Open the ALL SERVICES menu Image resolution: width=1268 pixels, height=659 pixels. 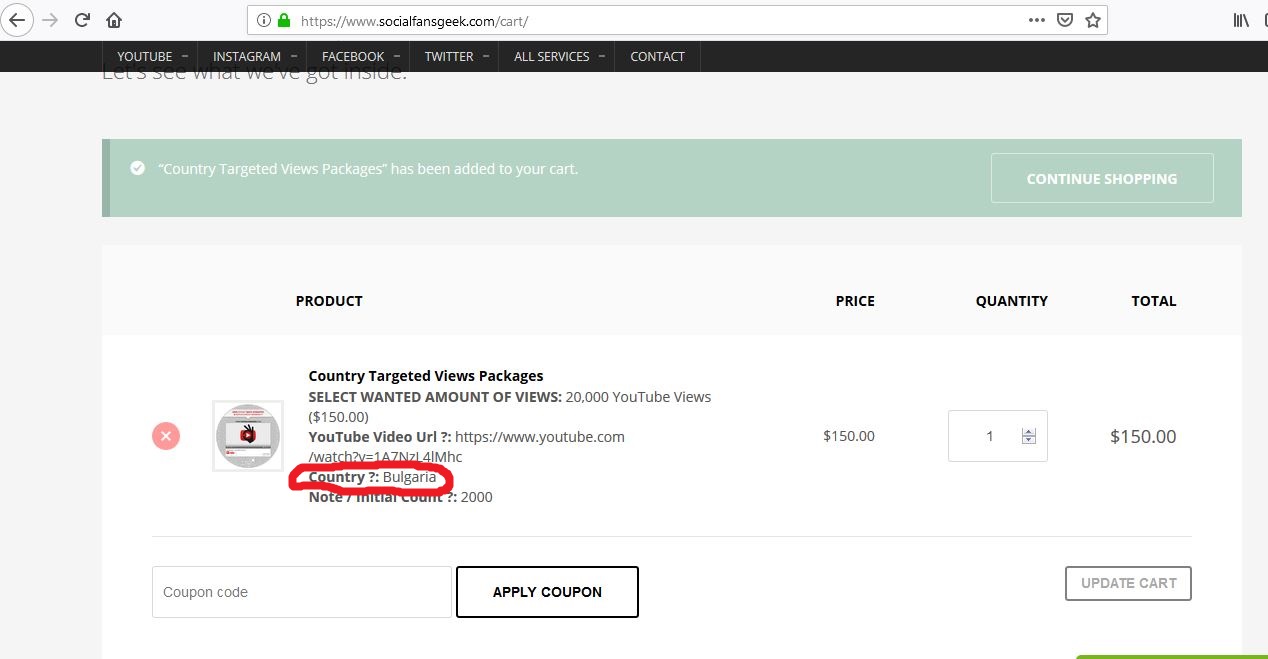(x=557, y=56)
